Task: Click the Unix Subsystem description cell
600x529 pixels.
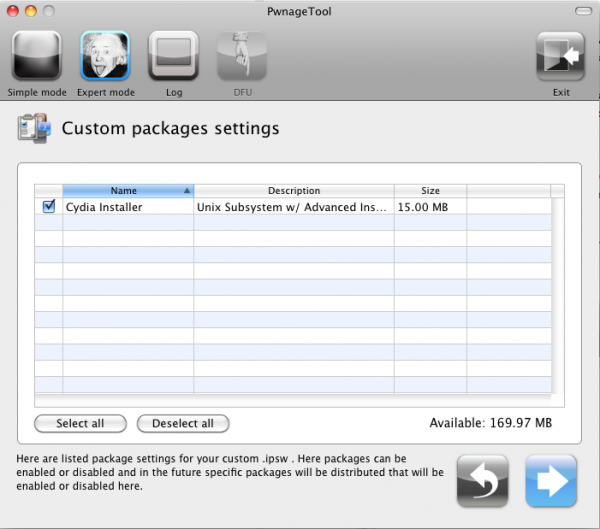Action: [x=292, y=207]
